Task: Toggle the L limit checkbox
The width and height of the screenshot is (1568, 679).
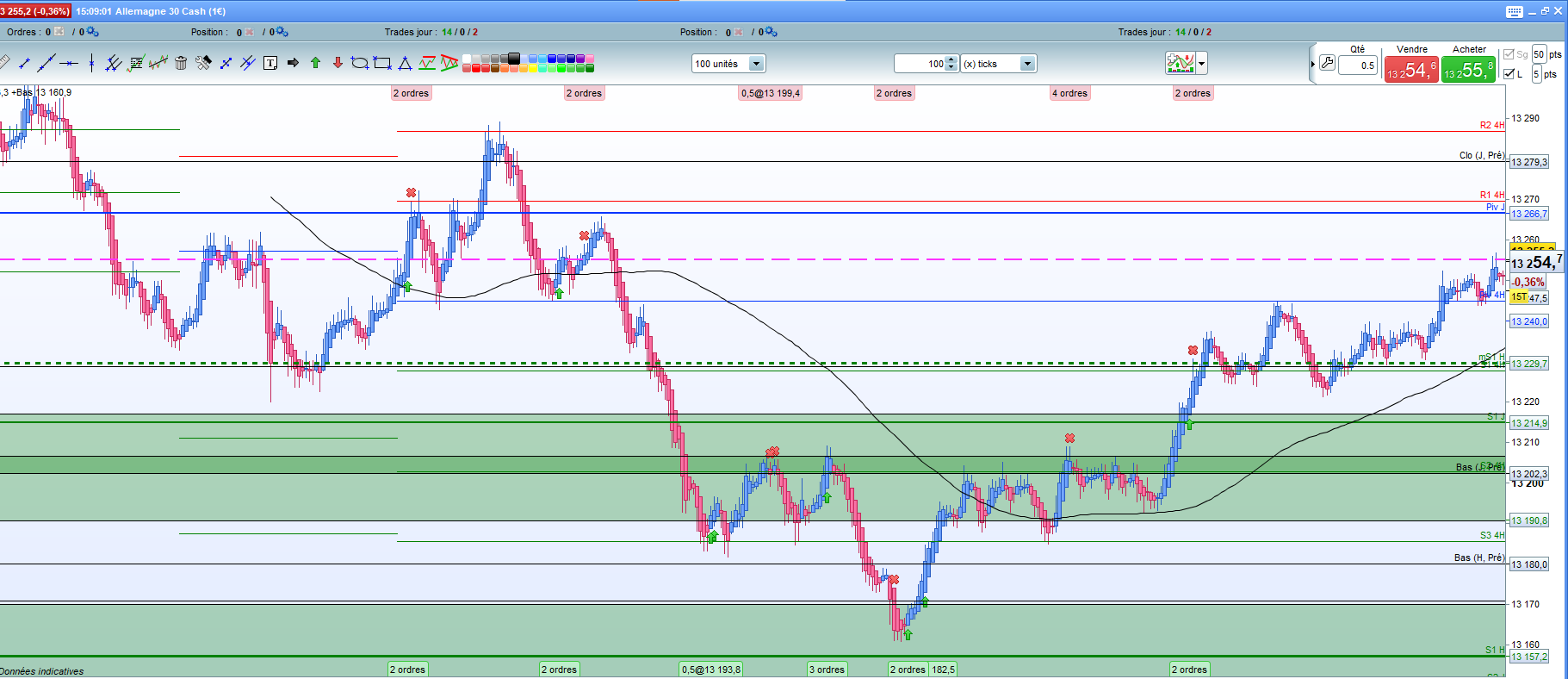Action: point(1509,74)
